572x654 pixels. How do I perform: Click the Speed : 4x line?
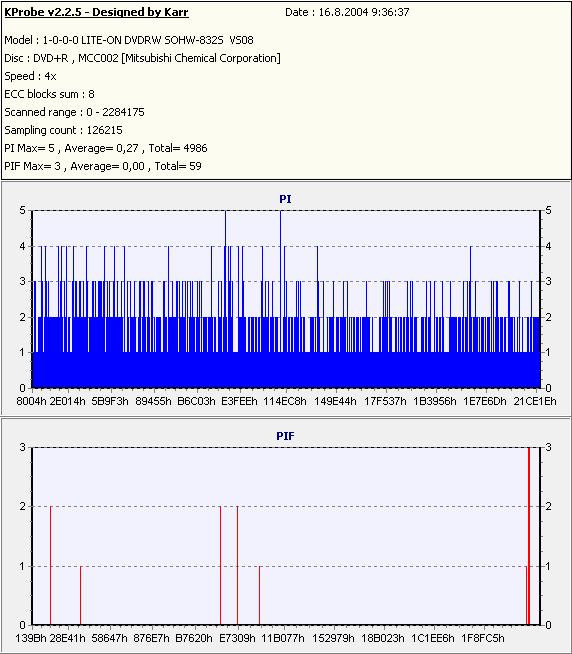coord(30,76)
